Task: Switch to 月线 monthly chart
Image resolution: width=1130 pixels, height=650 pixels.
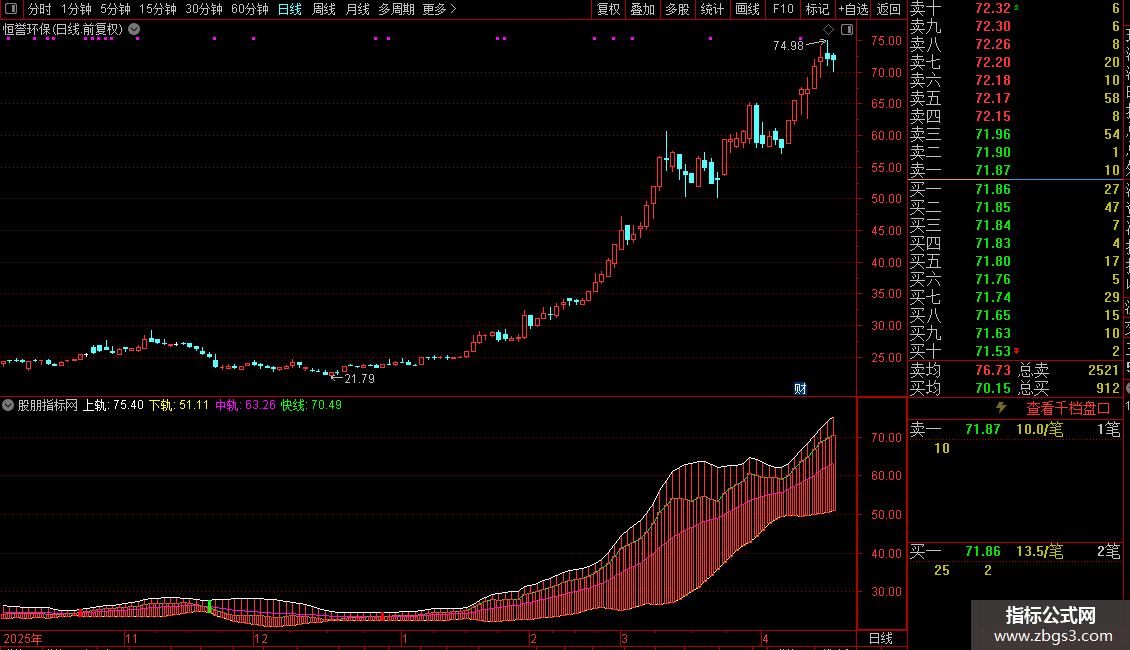Action: [357, 9]
